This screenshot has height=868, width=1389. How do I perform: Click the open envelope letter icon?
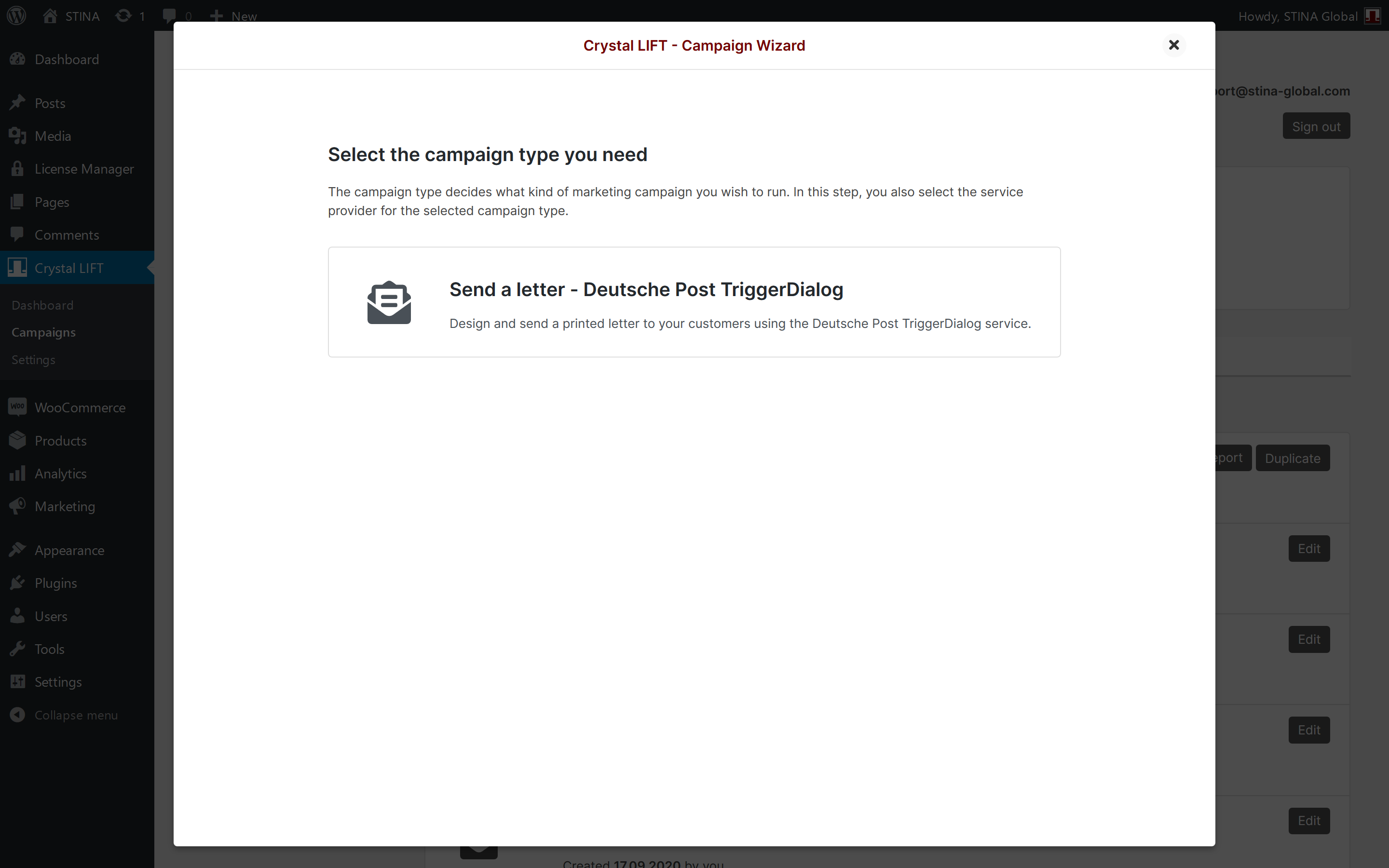point(389,302)
